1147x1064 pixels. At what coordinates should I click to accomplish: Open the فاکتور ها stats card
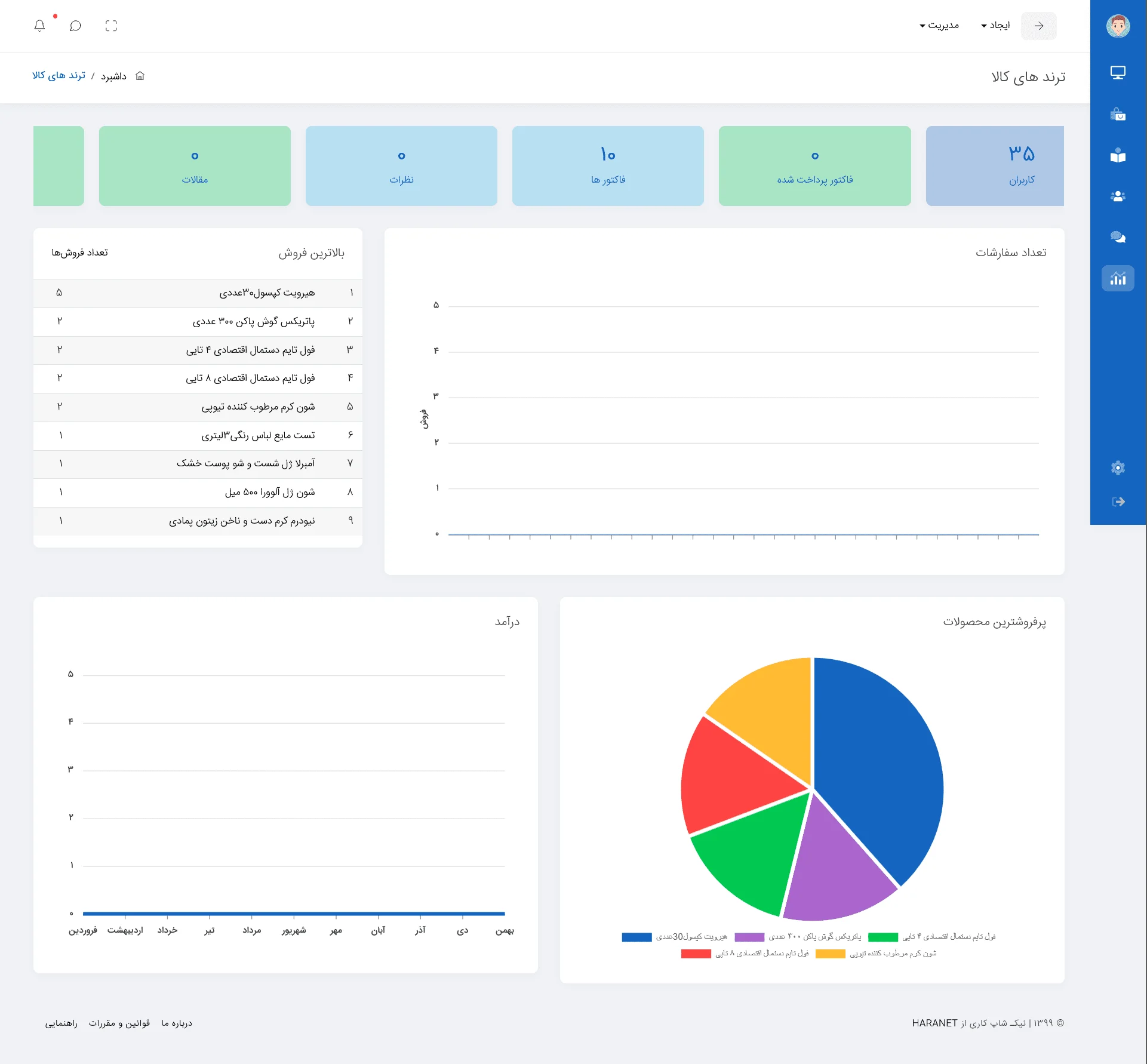(608, 166)
